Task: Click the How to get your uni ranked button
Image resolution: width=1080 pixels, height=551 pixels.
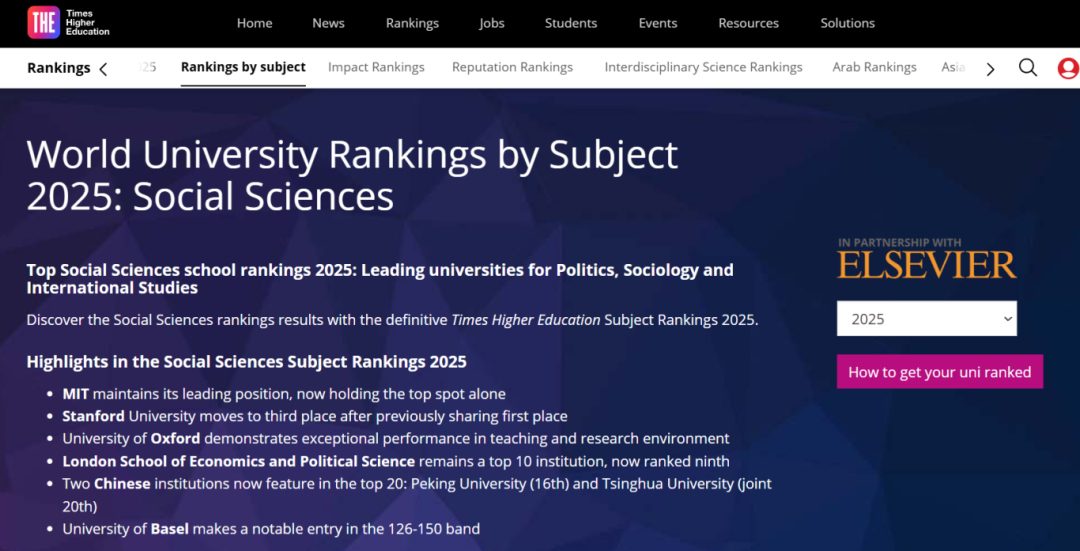Action: pos(939,372)
